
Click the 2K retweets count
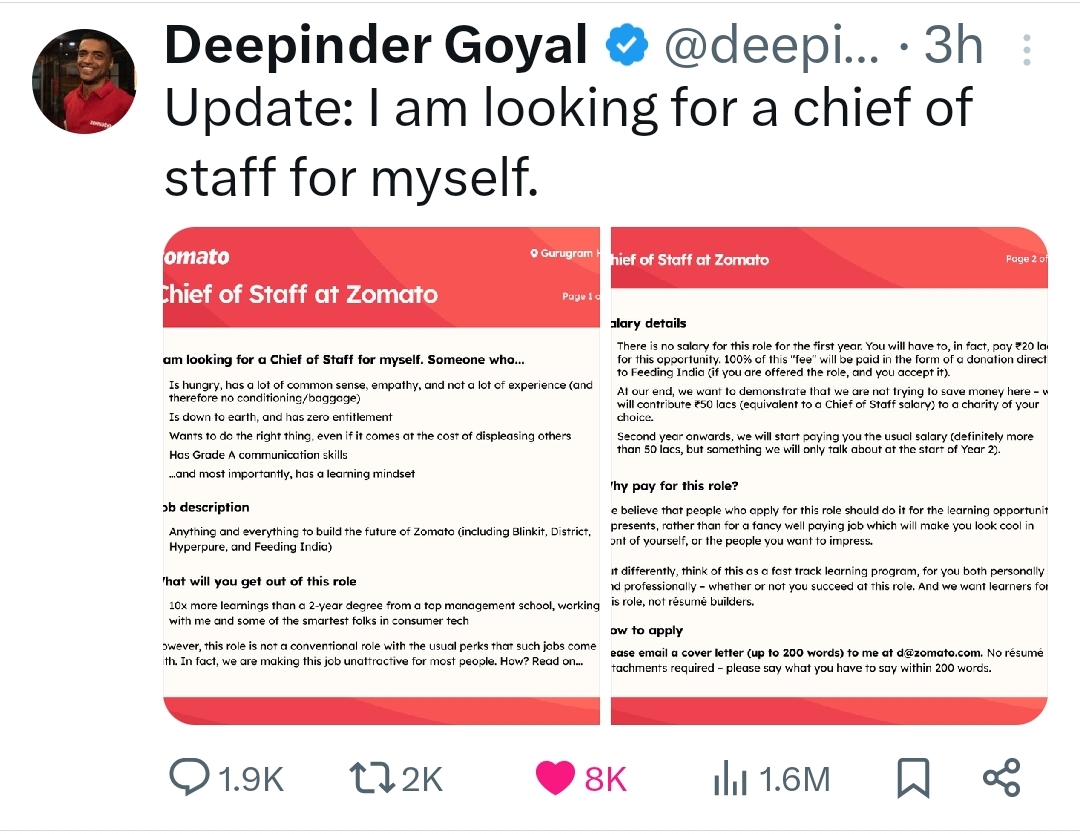pyautogui.click(x=422, y=778)
